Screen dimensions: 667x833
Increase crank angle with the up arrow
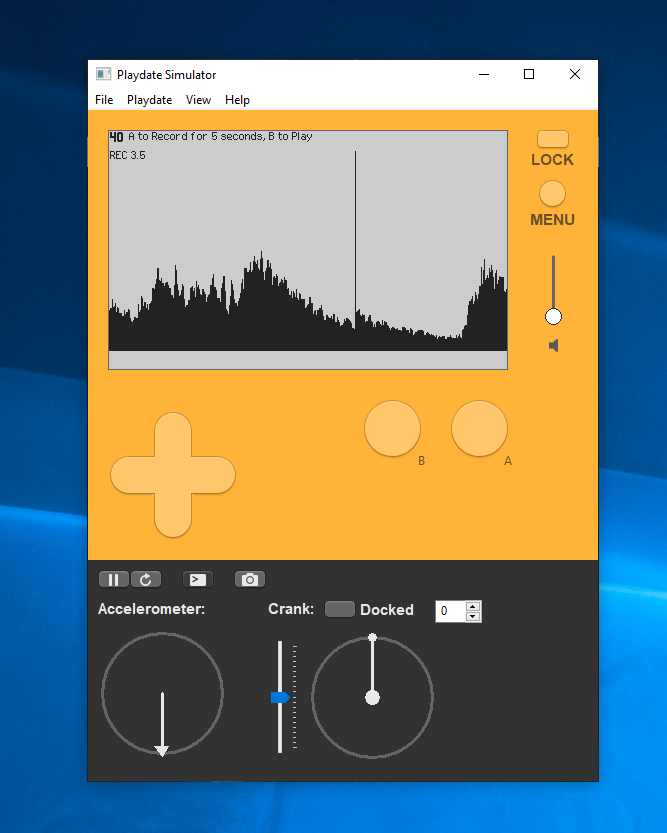click(473, 606)
